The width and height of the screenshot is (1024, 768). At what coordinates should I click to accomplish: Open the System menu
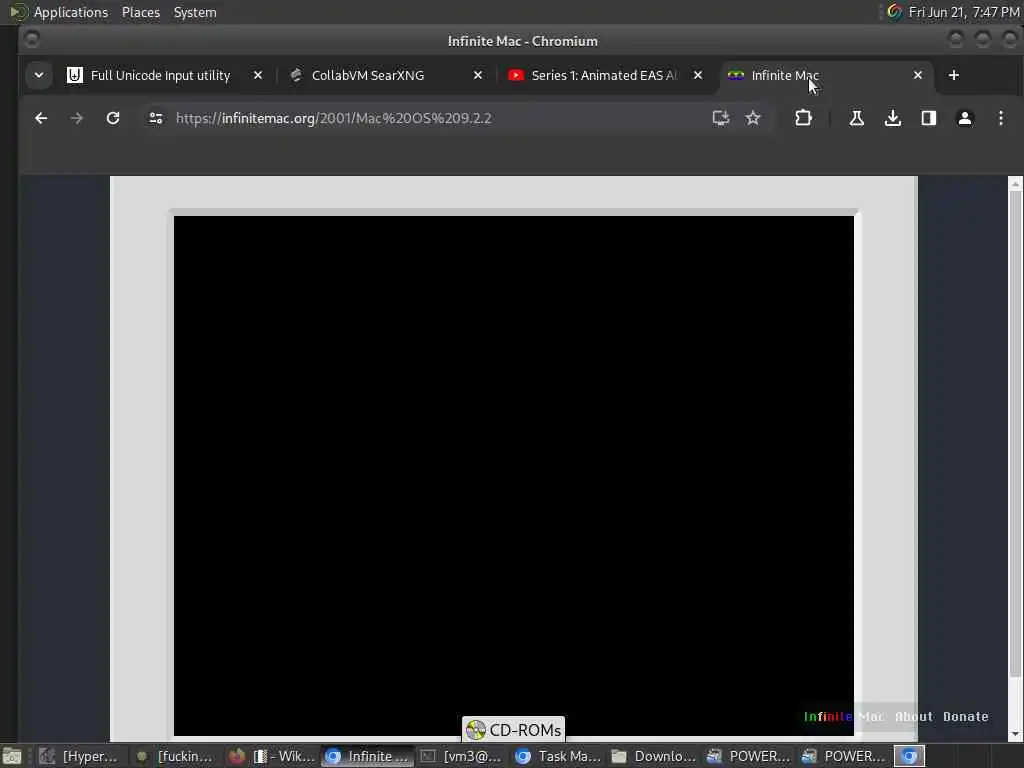click(195, 12)
